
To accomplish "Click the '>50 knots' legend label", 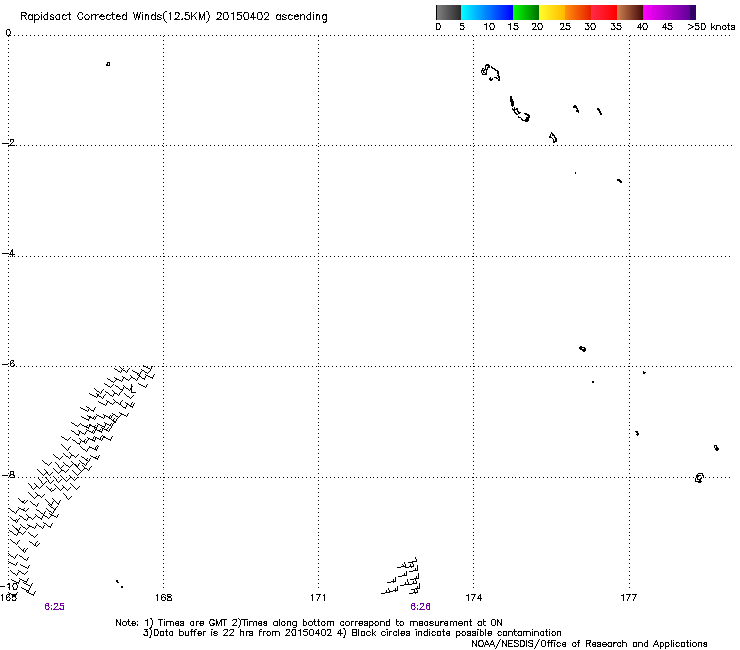I will pos(711,27).
